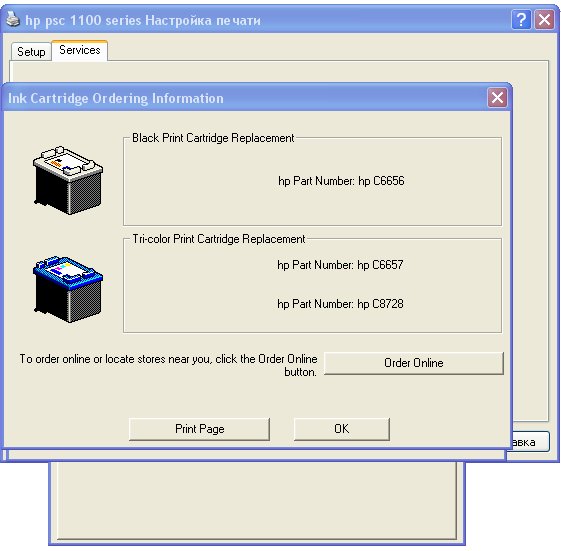Click the printer icon in the title bar
This screenshot has height=551, width=561.
[x=13, y=19]
